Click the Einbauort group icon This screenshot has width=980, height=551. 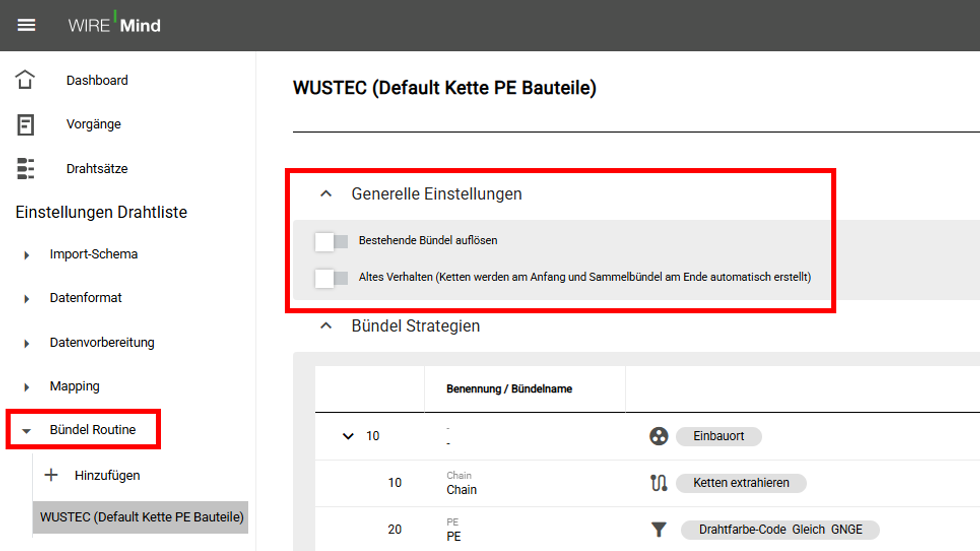pos(659,436)
